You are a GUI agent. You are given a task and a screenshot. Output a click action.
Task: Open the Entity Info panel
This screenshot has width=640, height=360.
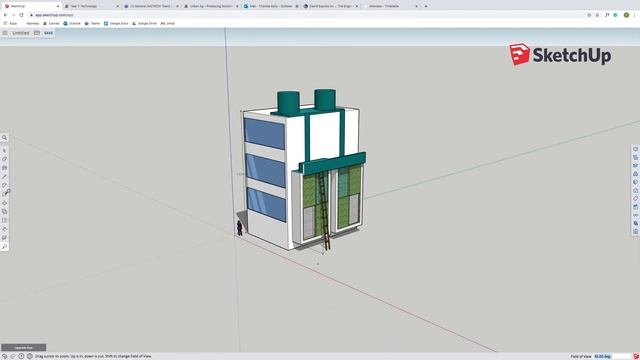[636, 149]
